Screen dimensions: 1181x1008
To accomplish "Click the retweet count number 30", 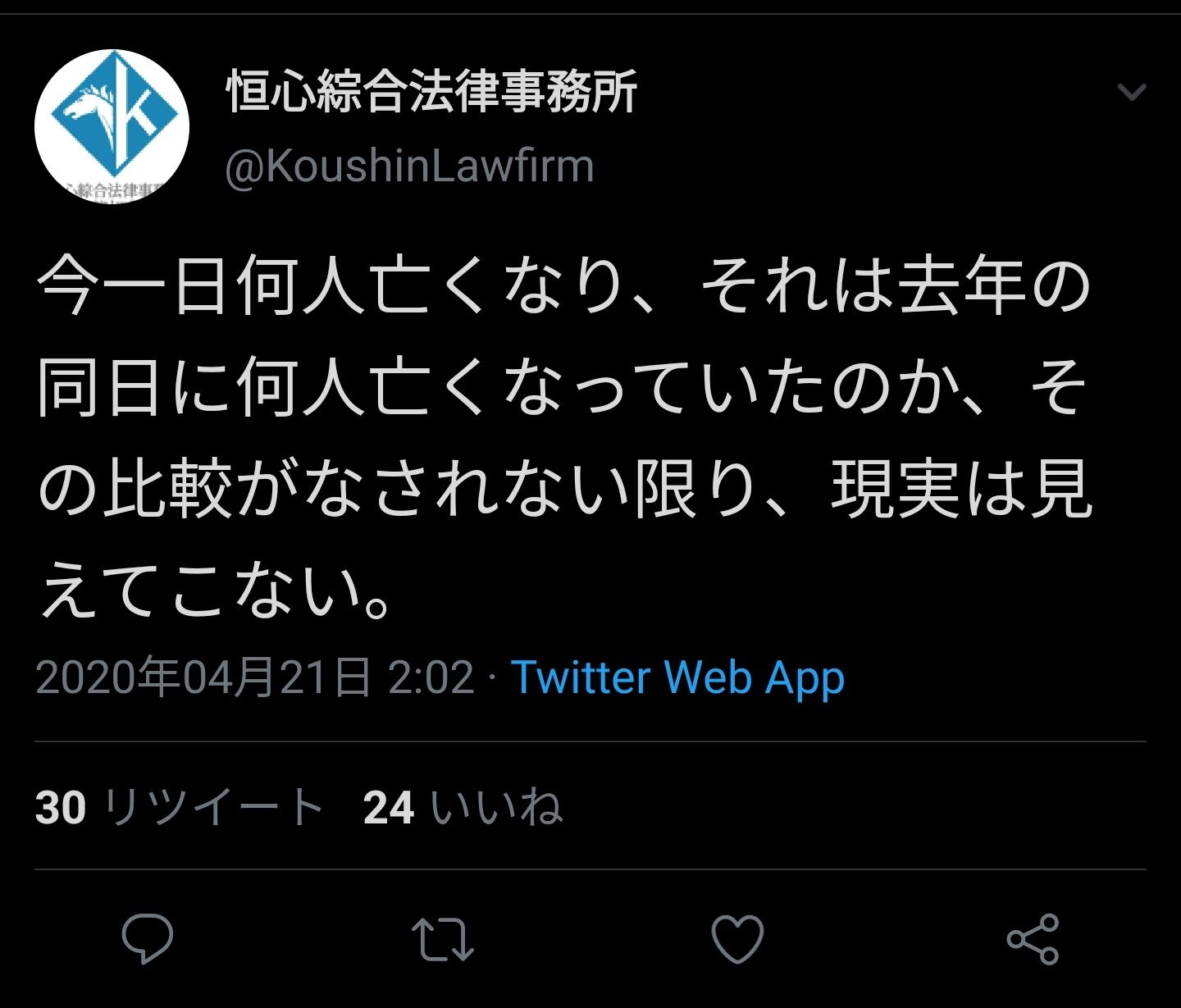I will coord(61,808).
